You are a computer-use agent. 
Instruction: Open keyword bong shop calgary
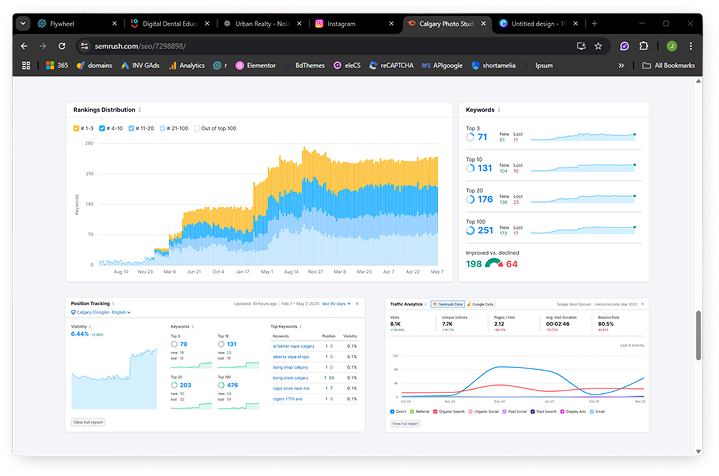coord(290,367)
